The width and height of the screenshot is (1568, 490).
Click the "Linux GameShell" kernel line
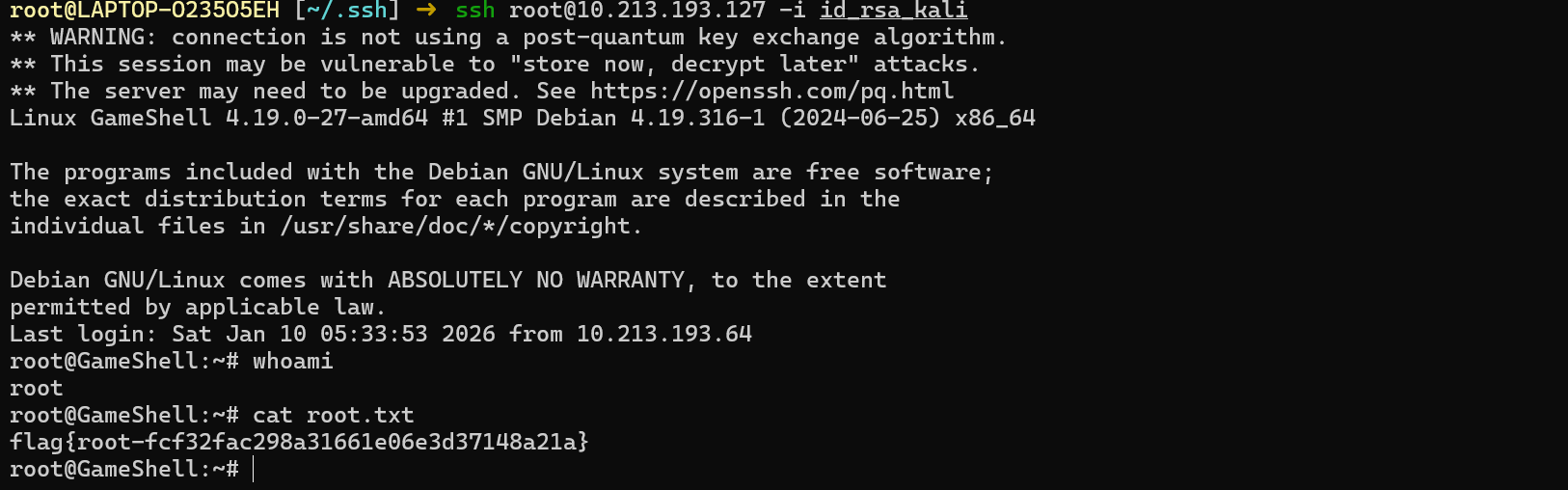(110, 119)
